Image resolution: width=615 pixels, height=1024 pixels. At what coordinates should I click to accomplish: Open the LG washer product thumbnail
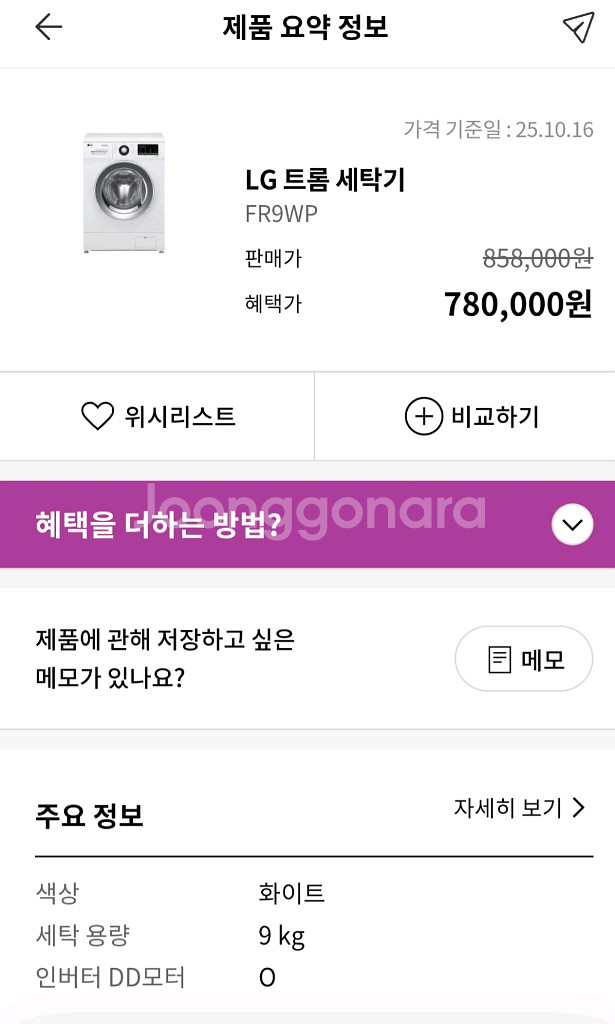[123, 193]
